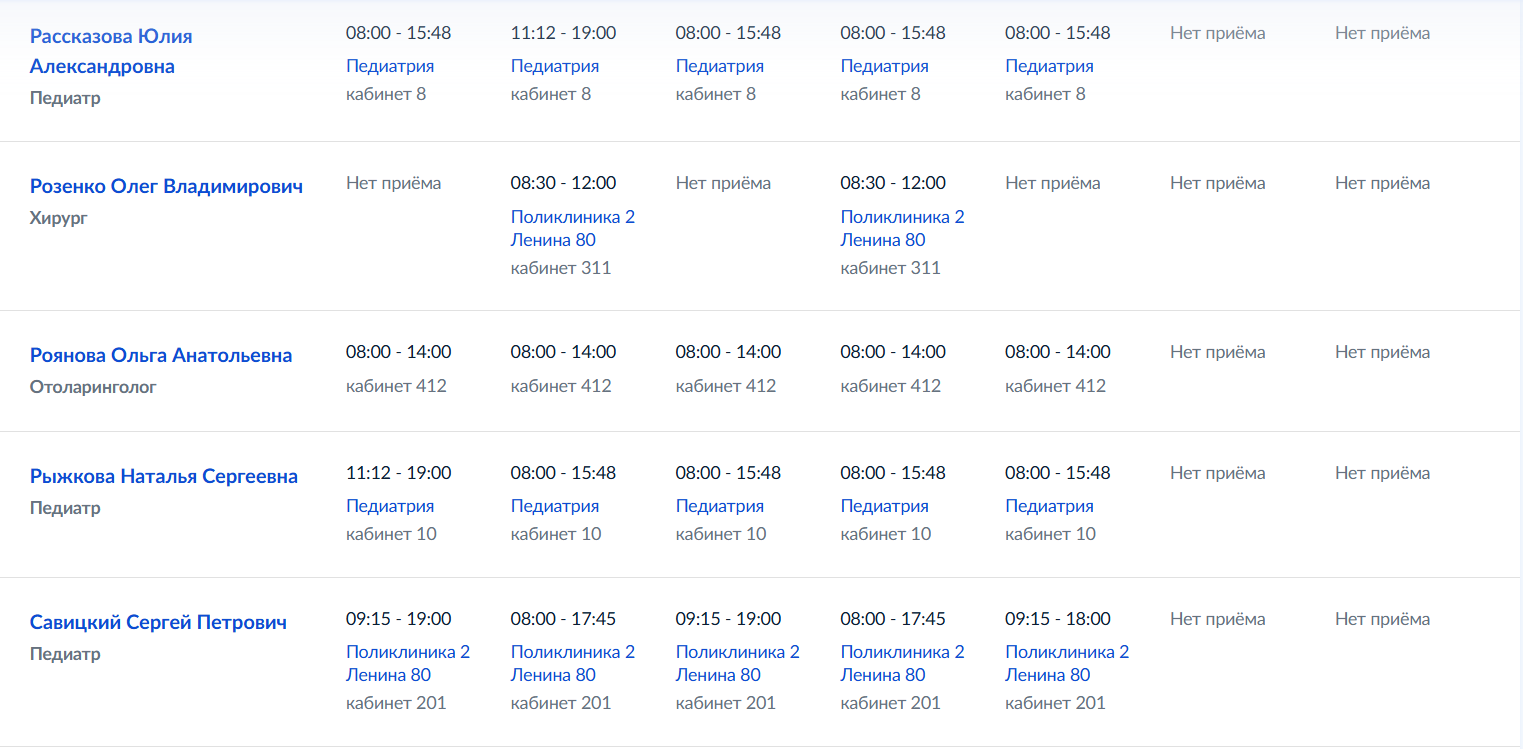Image resolution: width=1523 pixels, height=749 pixels.
Task: Click Педиатрия link in Рыжкова's last working day
Action: pyautogui.click(x=1049, y=506)
